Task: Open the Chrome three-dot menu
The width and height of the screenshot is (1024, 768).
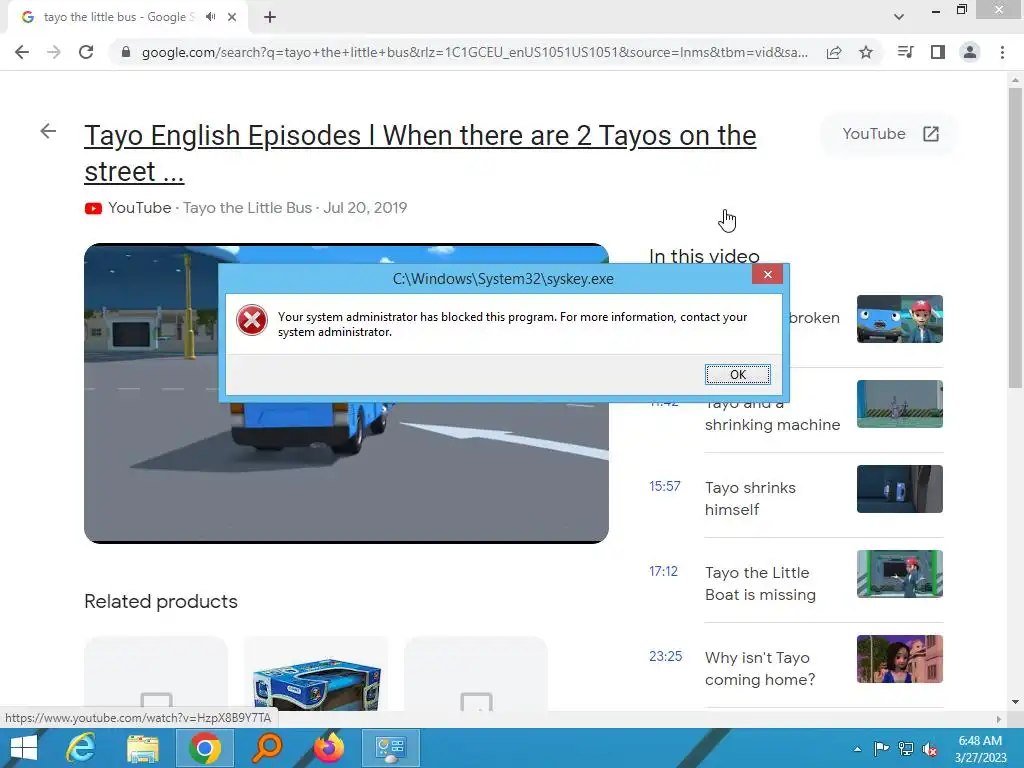Action: 1002,52
